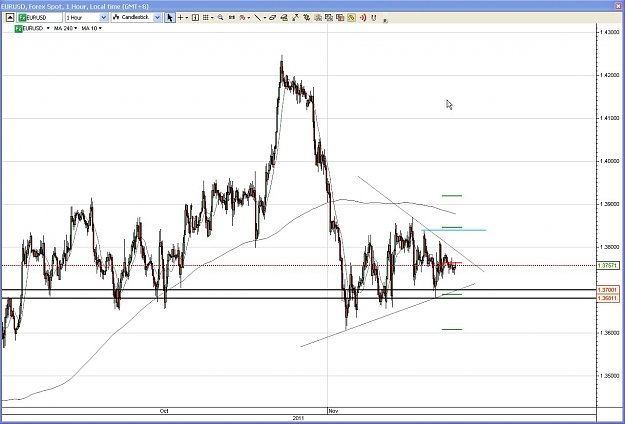Click the small toolbar overflow icon
The image size is (625, 424).
click(x=385, y=21)
